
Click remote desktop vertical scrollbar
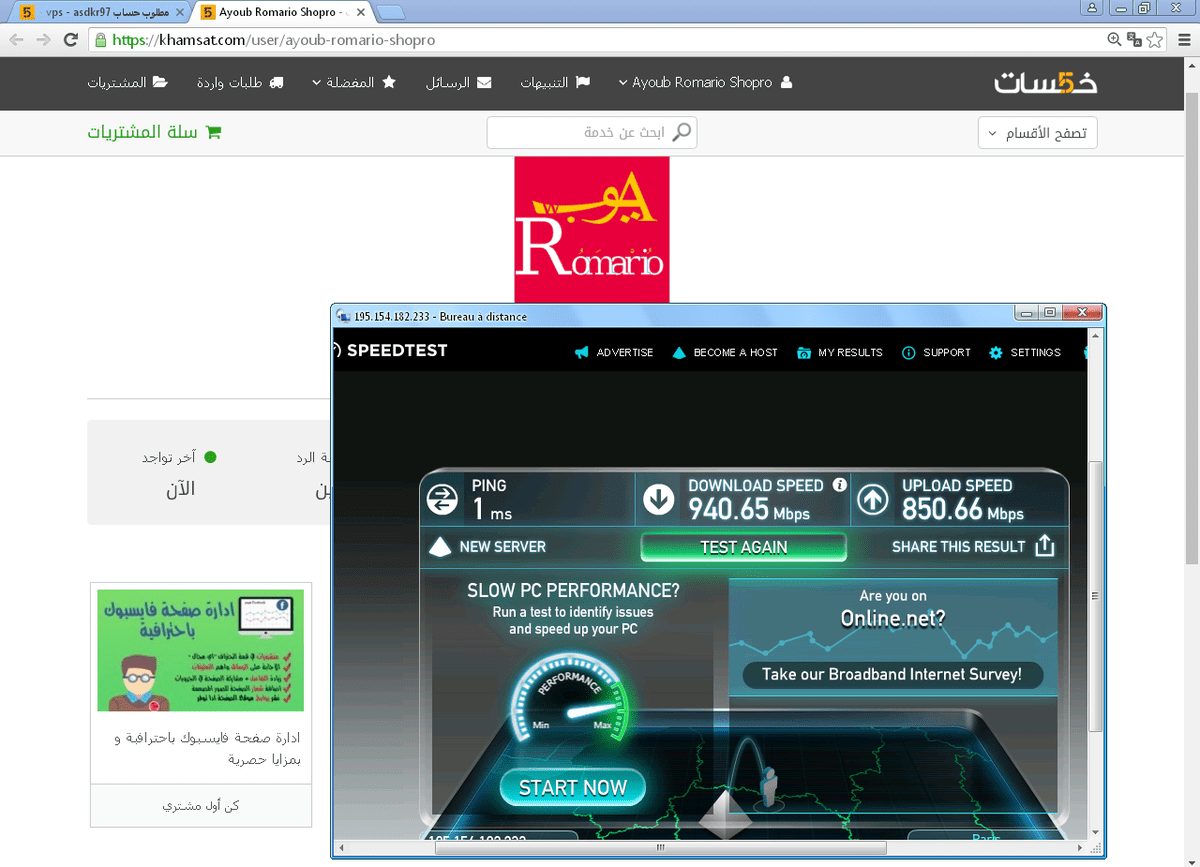point(1096,596)
